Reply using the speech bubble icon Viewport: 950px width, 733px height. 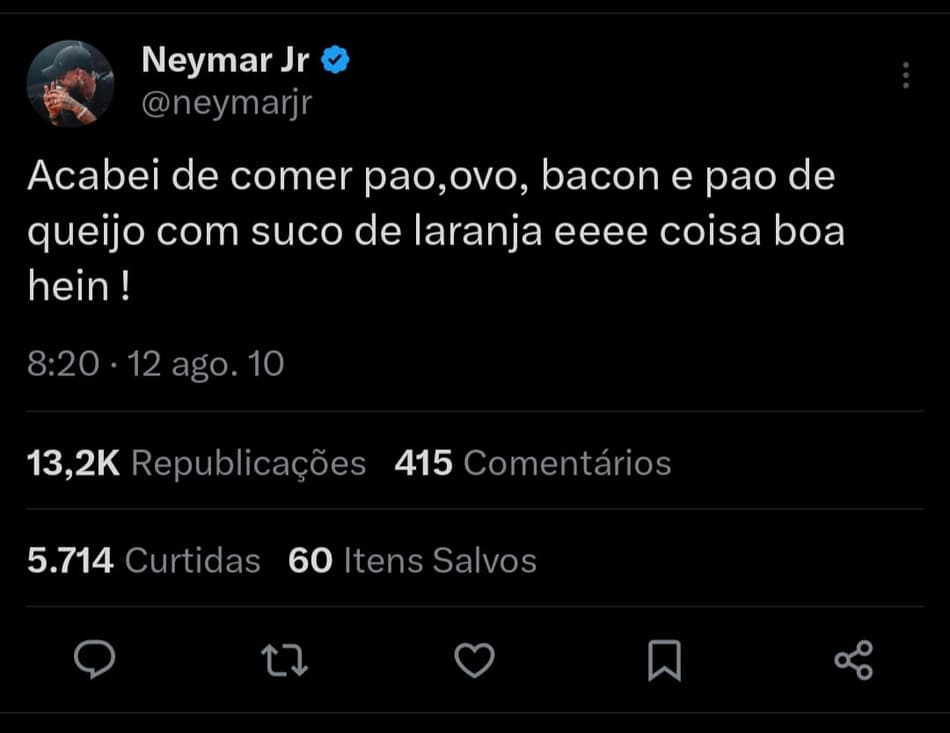96,660
